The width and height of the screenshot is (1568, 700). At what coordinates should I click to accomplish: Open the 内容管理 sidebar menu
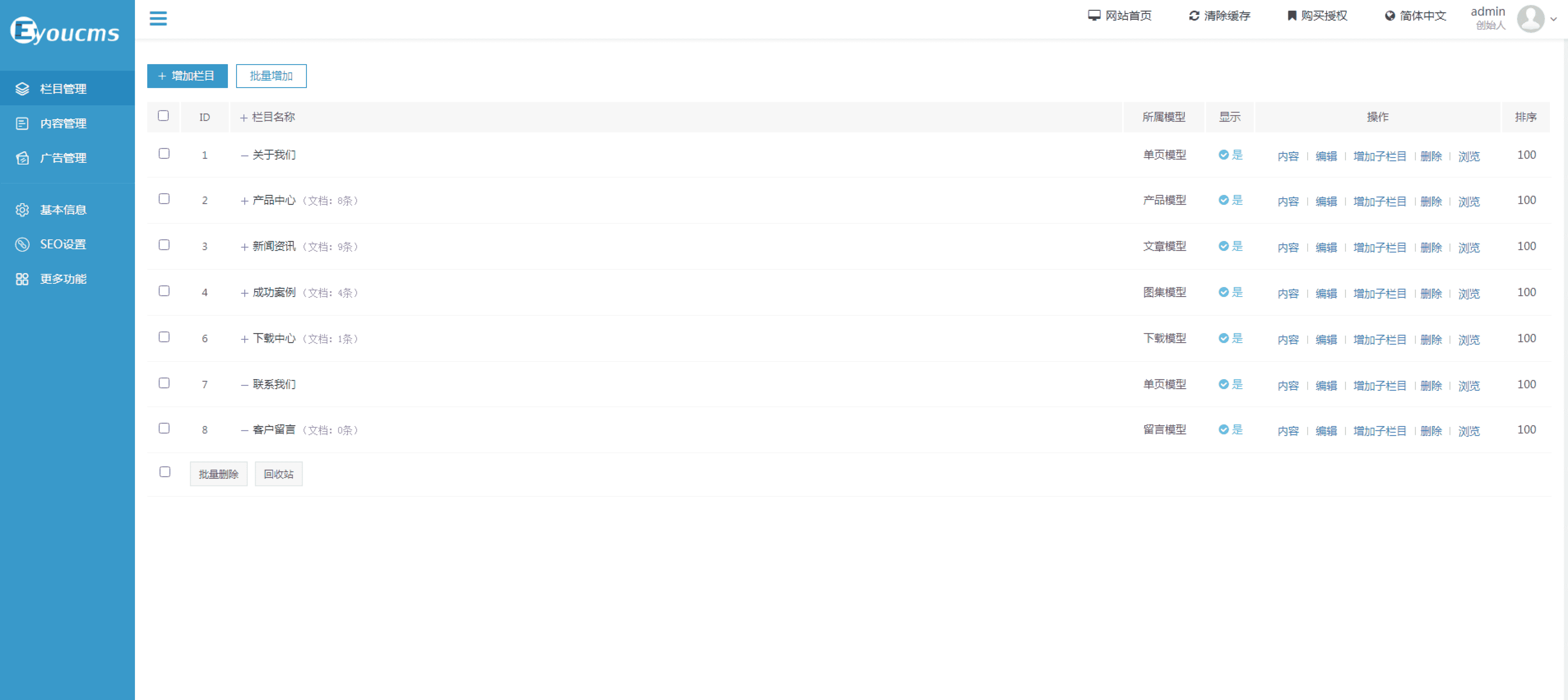tap(67, 123)
